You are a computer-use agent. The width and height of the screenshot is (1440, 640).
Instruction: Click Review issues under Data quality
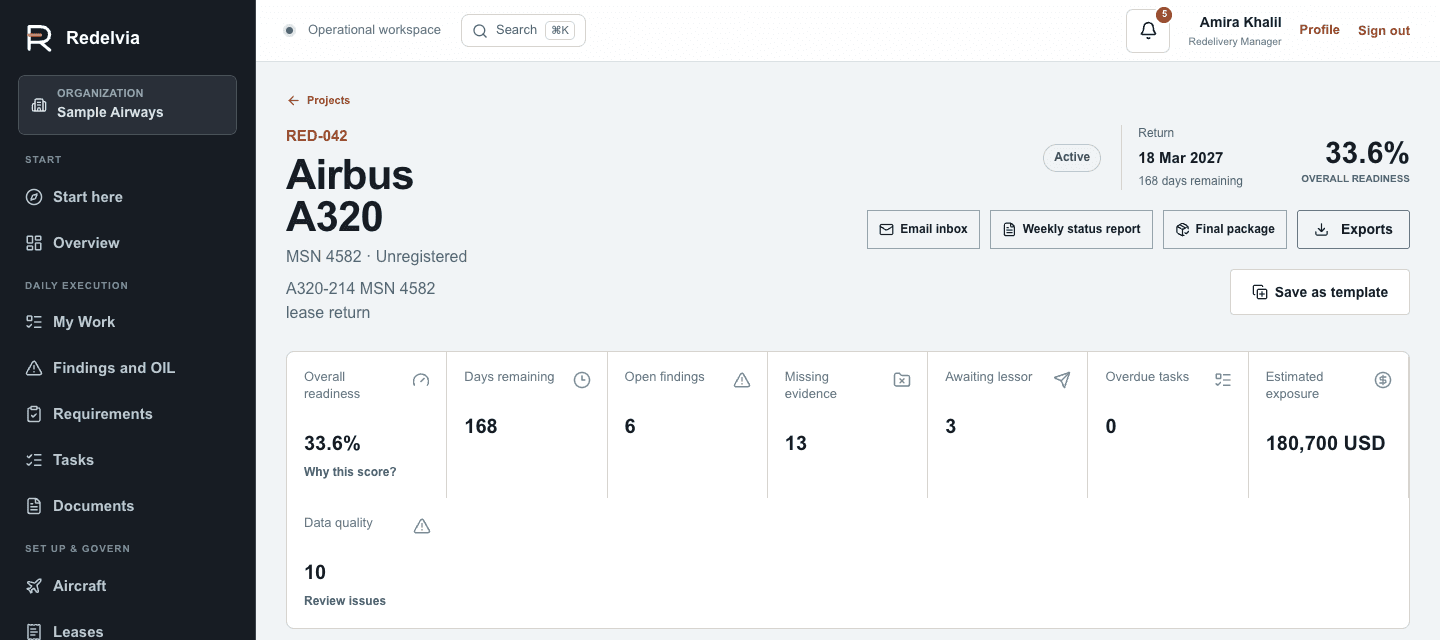(345, 601)
